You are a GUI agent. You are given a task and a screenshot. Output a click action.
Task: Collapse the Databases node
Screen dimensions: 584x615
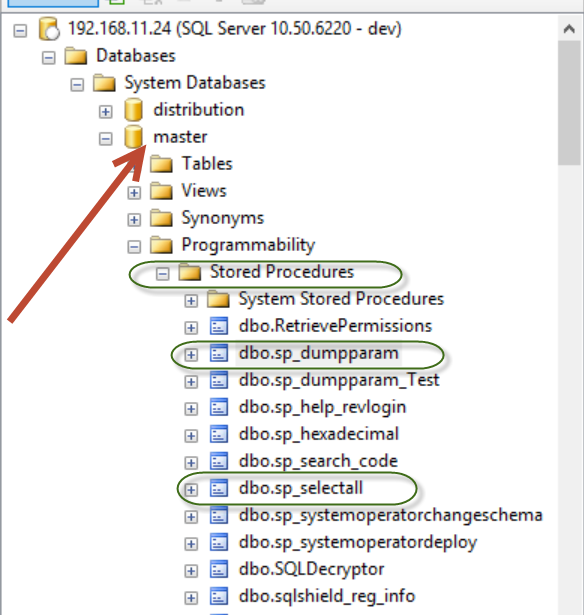(x=49, y=58)
